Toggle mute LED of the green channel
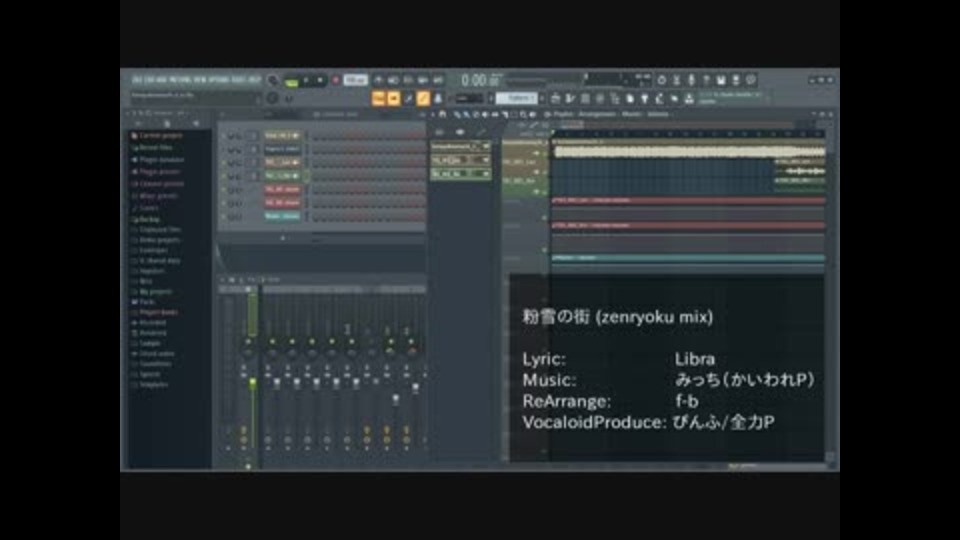This screenshot has height=540, width=960. [223, 176]
